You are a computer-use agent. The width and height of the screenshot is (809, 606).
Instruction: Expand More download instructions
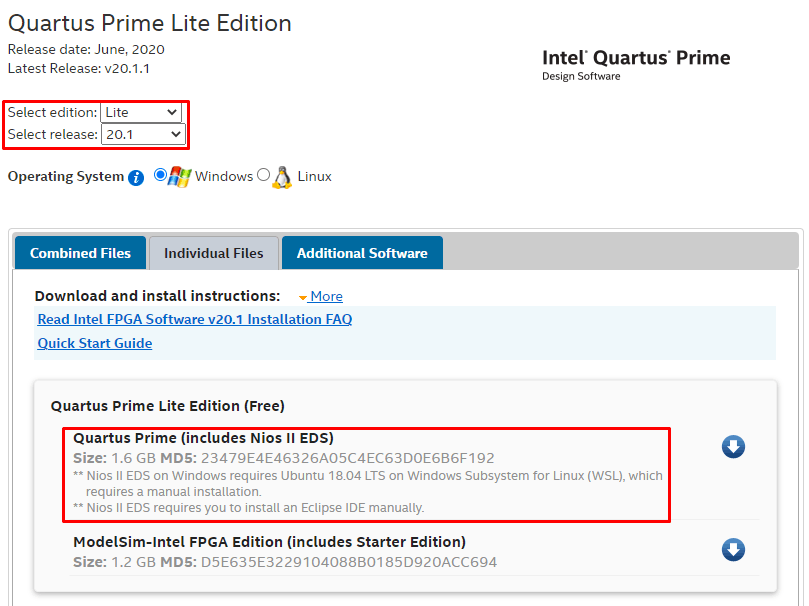click(326, 296)
